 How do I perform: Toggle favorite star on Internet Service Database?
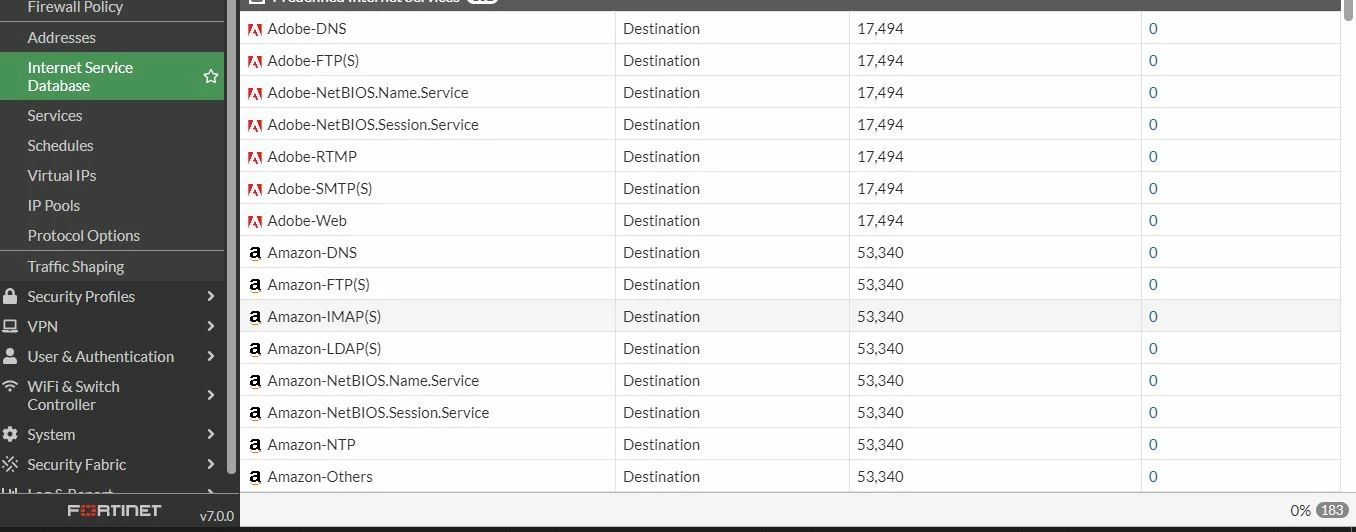pyautogui.click(x=211, y=76)
